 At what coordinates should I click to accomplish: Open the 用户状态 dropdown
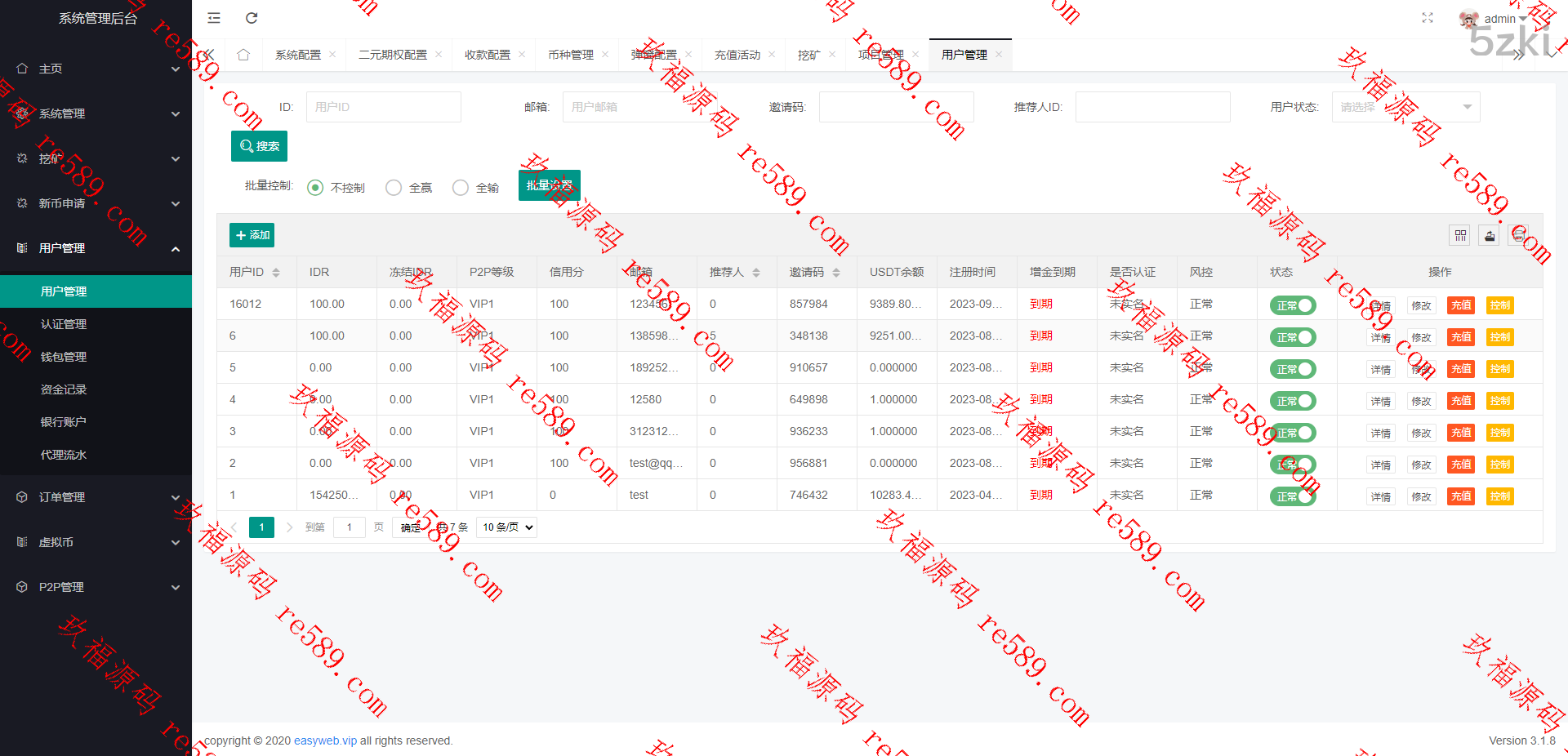pos(1405,107)
